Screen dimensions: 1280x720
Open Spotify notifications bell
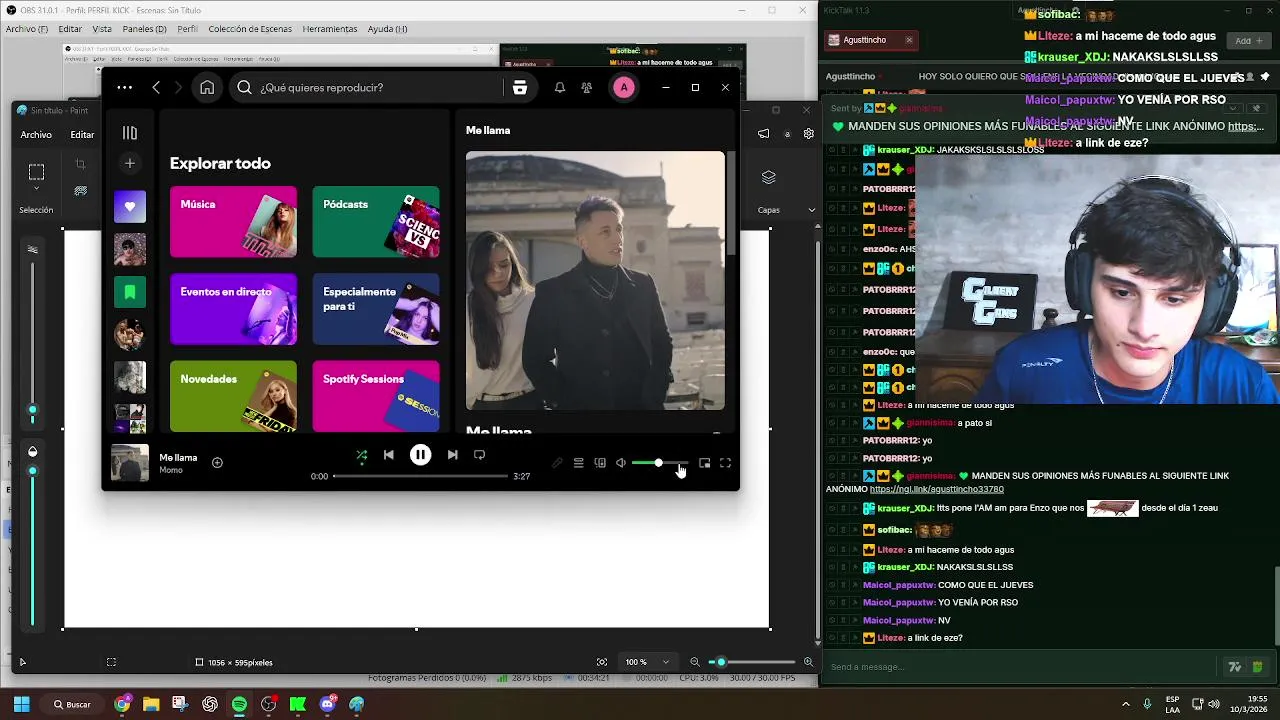[x=560, y=87]
